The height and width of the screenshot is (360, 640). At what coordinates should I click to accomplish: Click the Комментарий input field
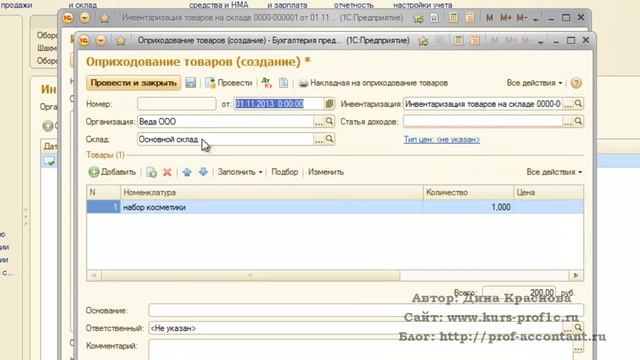pyautogui.click(x=360, y=349)
